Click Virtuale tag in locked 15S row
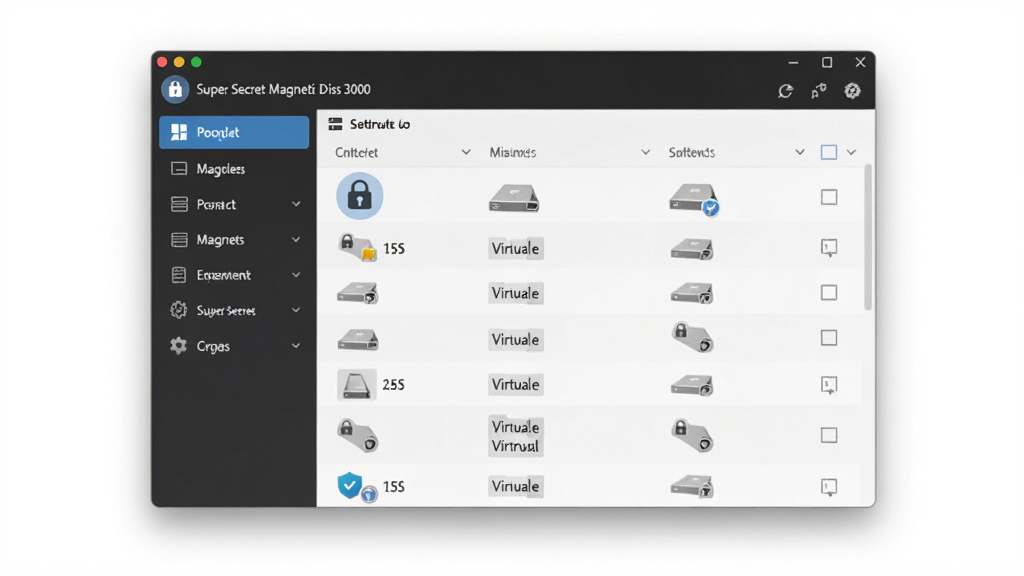This screenshot has height=576, width=1024. point(515,249)
